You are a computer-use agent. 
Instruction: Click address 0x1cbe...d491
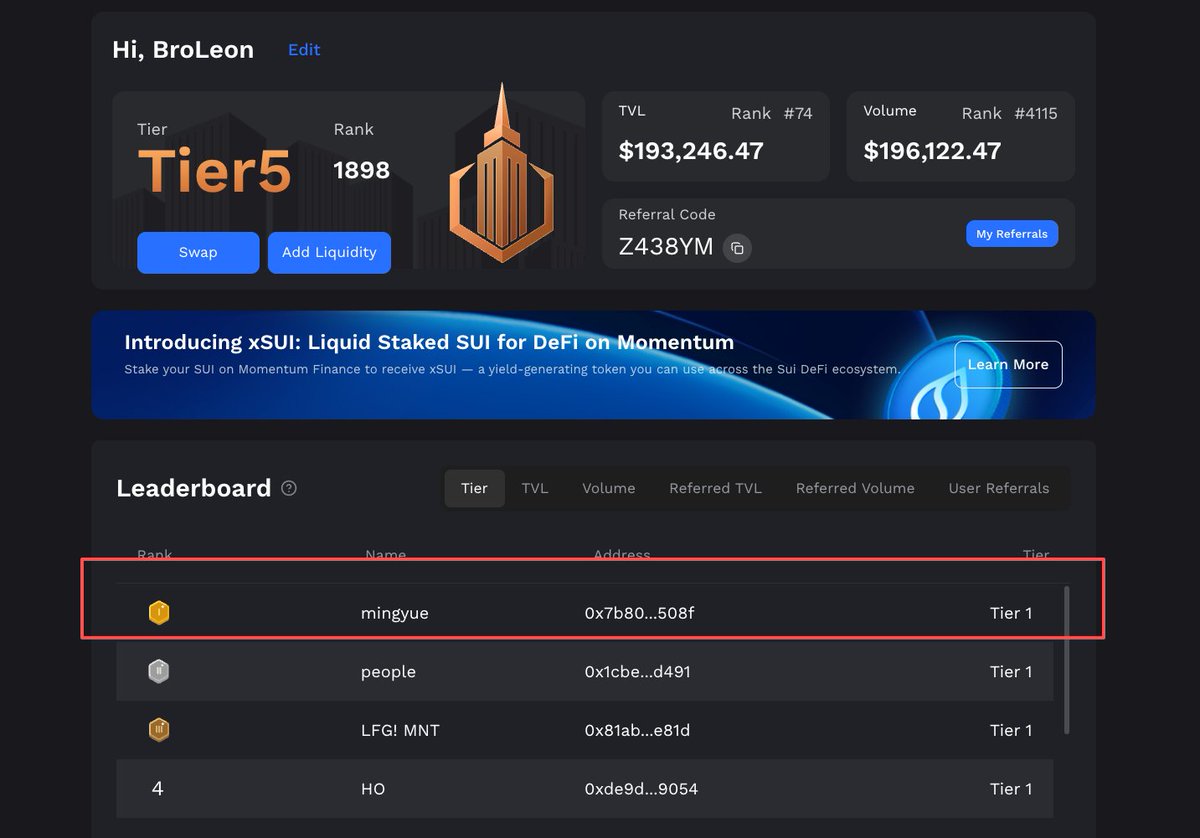pyautogui.click(x=637, y=672)
